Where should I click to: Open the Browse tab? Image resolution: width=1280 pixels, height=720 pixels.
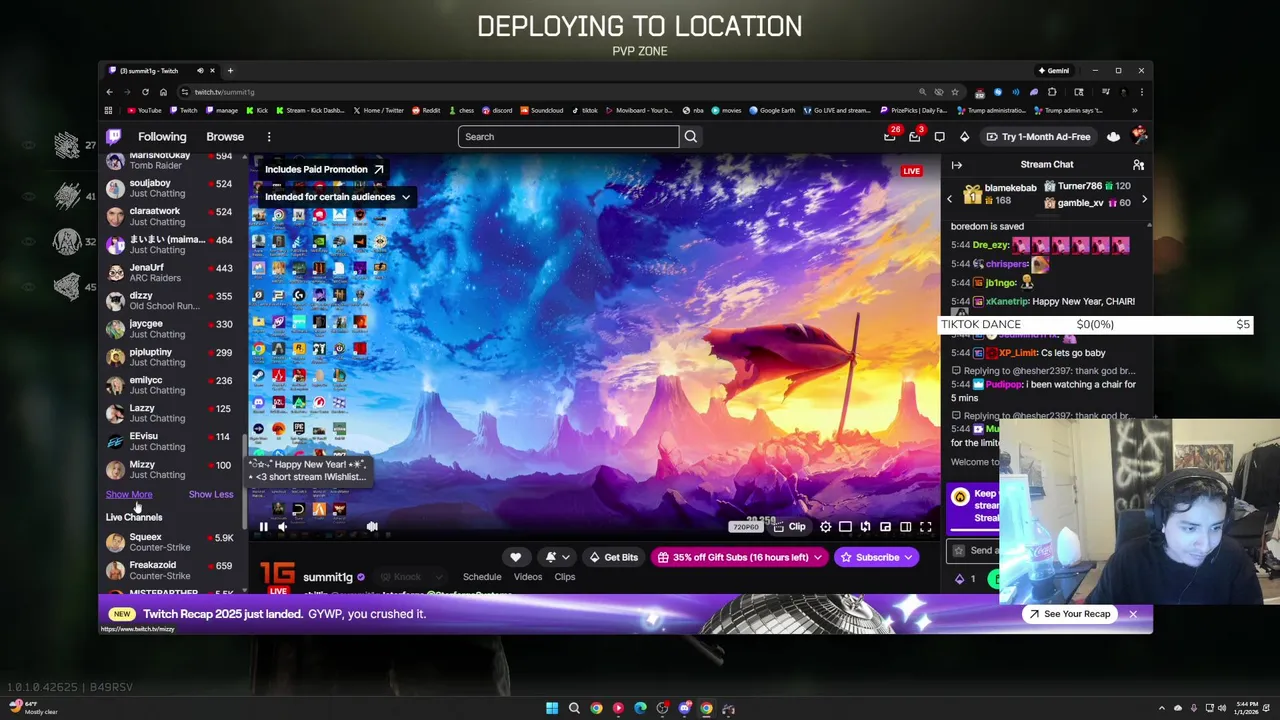(225, 137)
